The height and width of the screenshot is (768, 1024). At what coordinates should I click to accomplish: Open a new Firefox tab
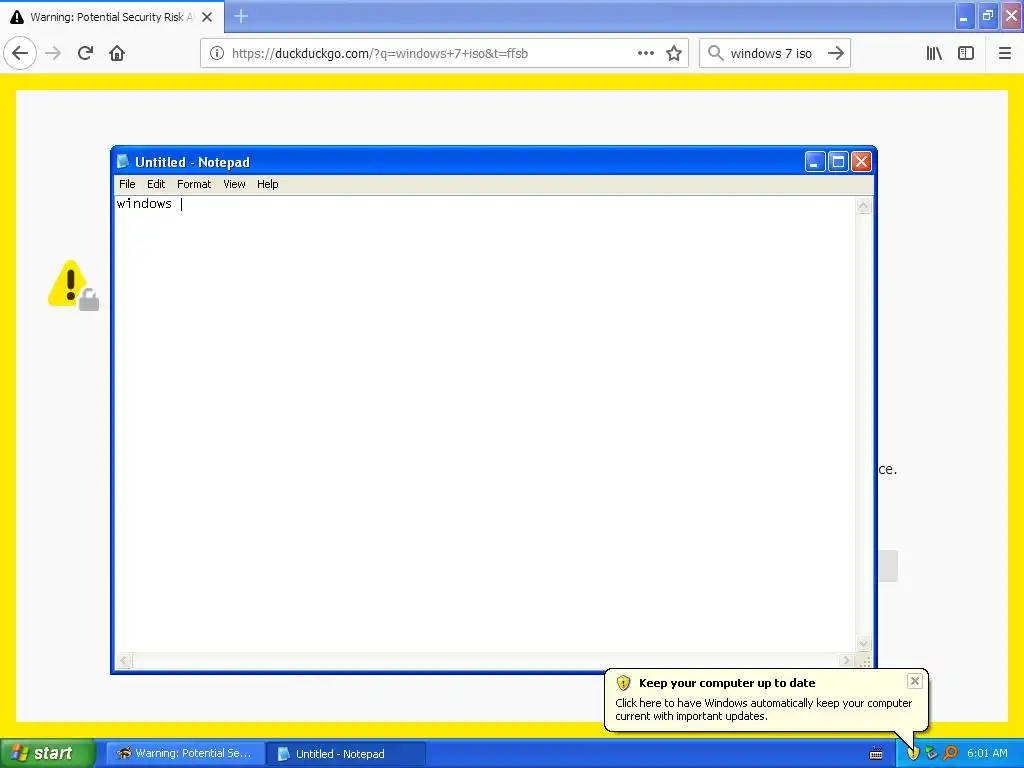pos(241,16)
